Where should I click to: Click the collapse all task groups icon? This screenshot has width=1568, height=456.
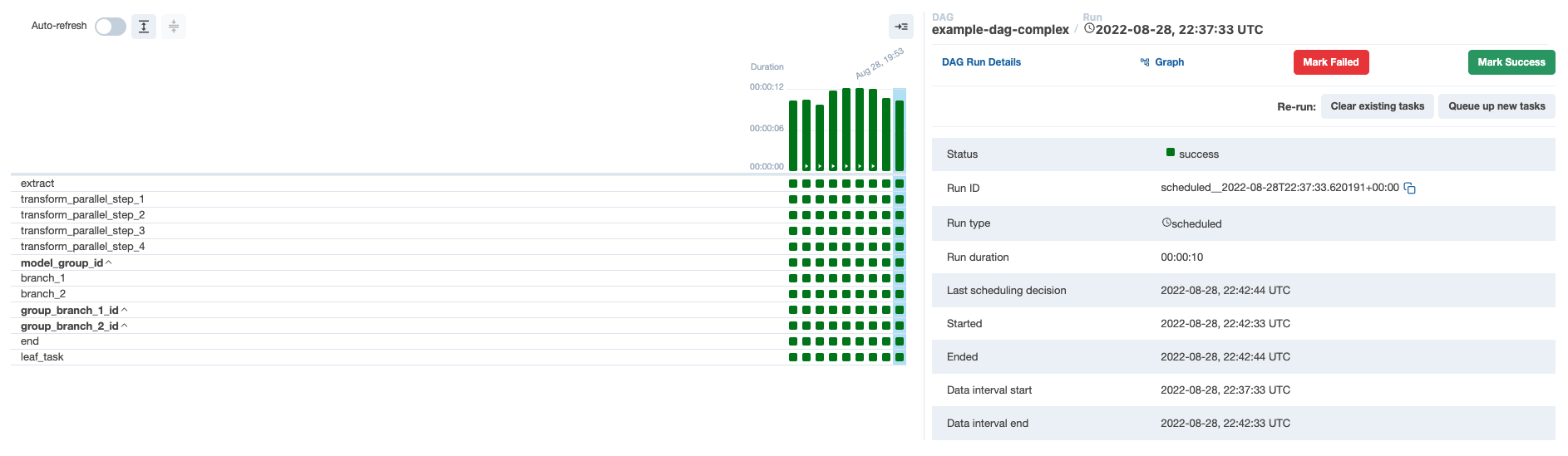174,27
